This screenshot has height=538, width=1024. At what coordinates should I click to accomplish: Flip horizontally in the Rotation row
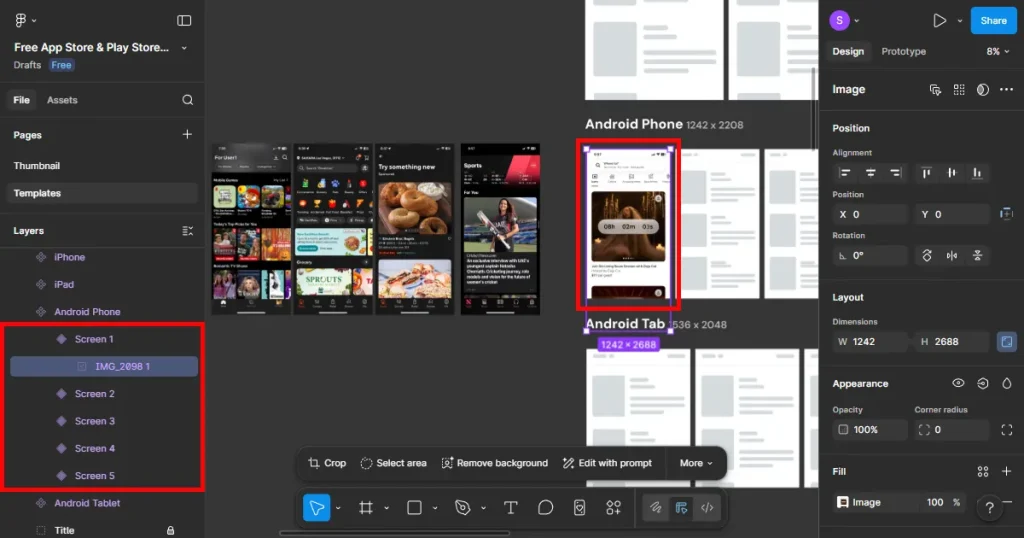(952, 255)
